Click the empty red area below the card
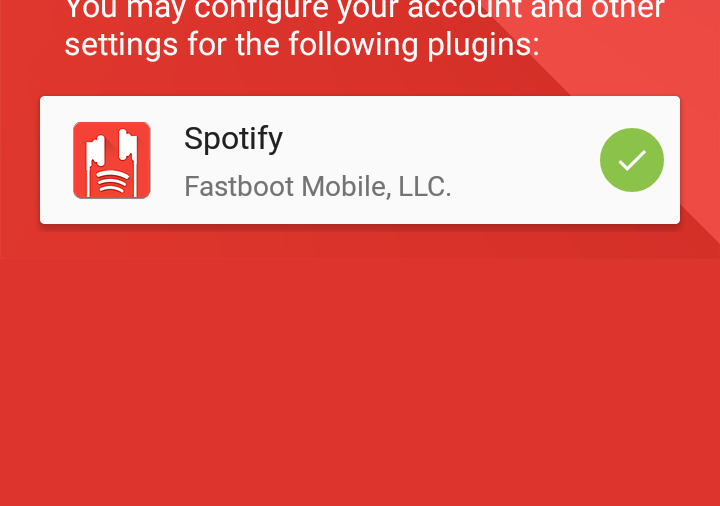 click(x=360, y=381)
